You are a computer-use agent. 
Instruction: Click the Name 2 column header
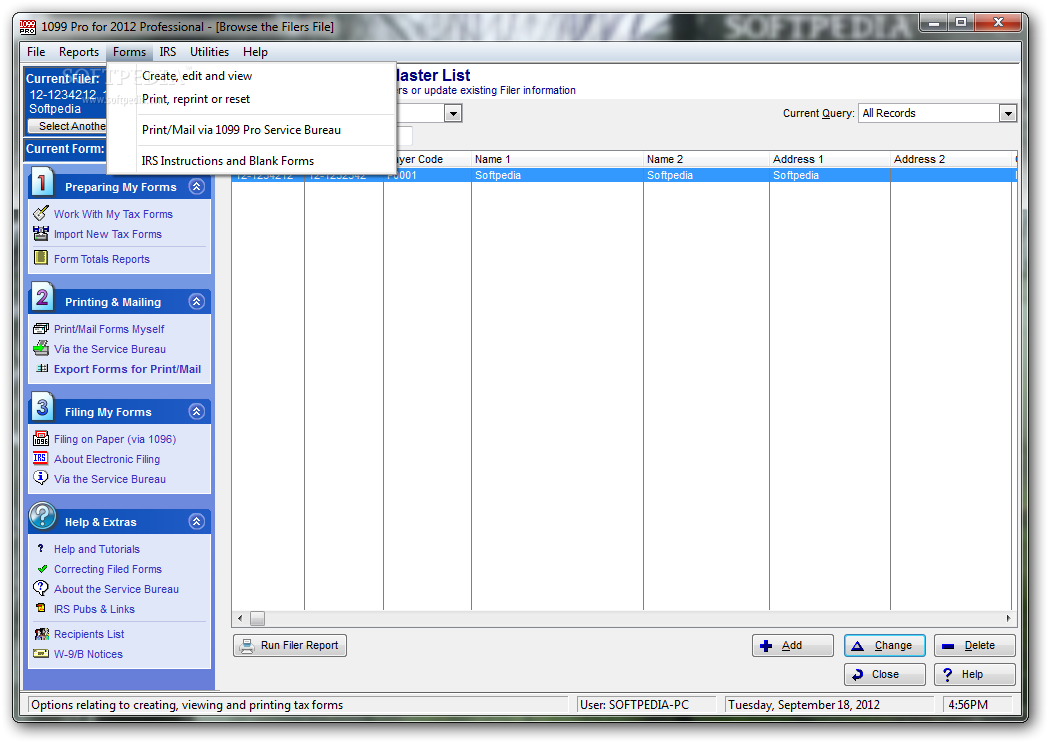(x=706, y=159)
